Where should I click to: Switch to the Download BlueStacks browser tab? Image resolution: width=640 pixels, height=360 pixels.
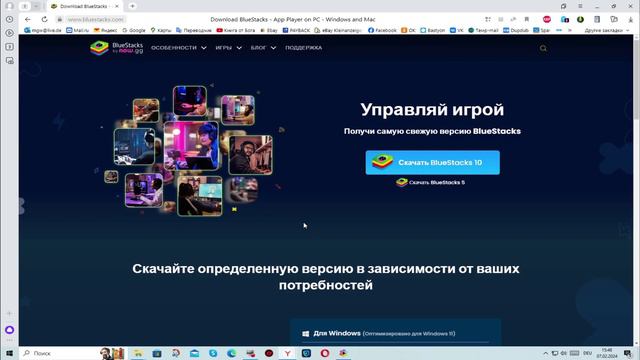85,6
